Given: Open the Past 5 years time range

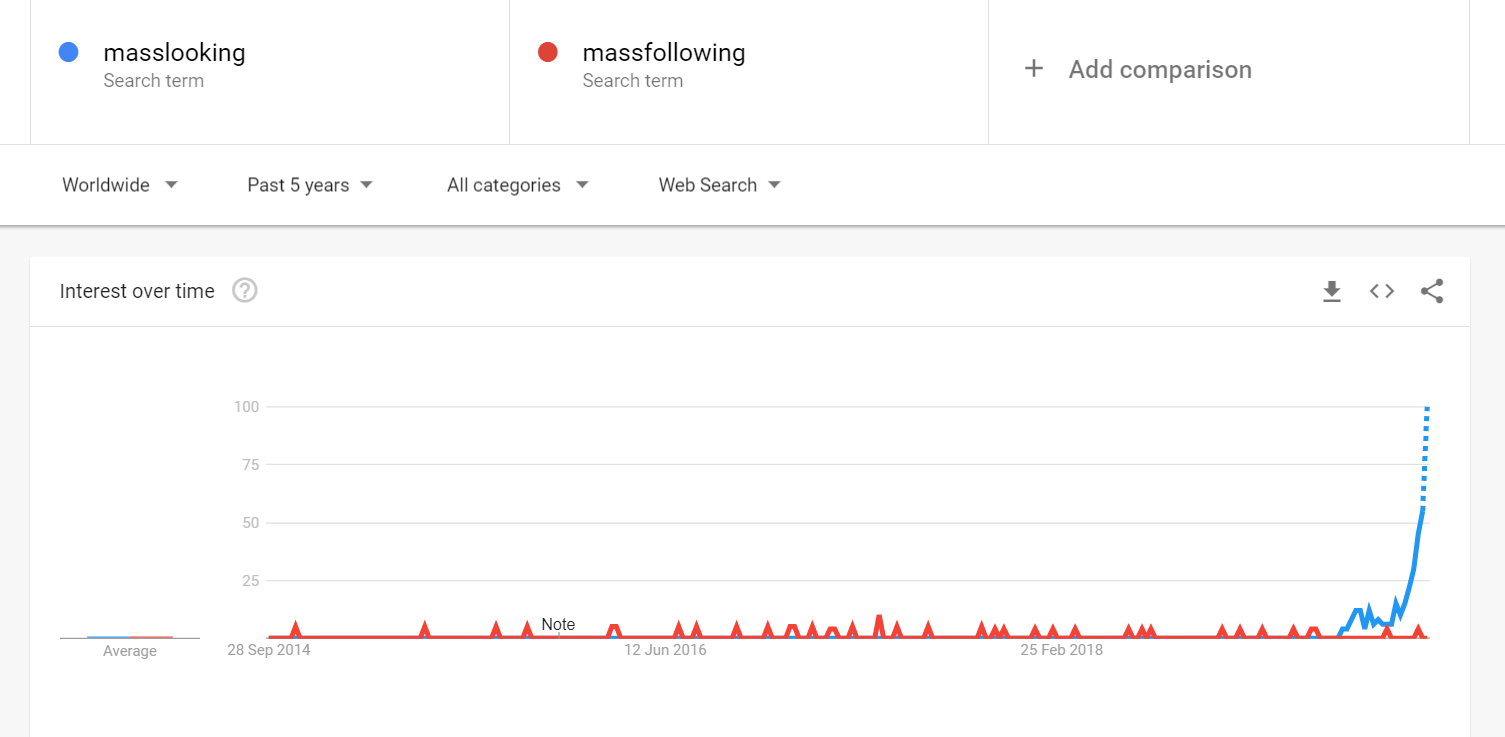Looking at the screenshot, I should tap(310, 185).
